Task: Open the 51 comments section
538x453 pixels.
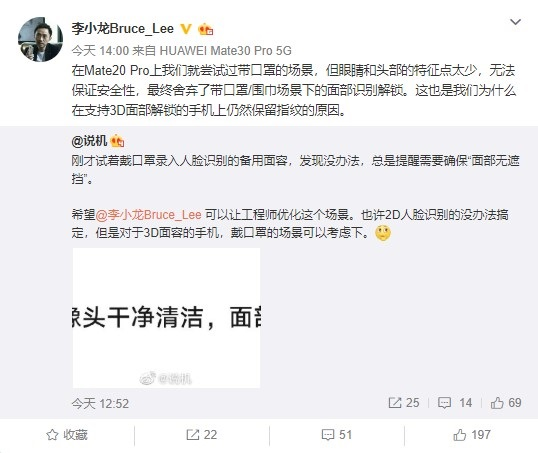Action: pos(337,435)
